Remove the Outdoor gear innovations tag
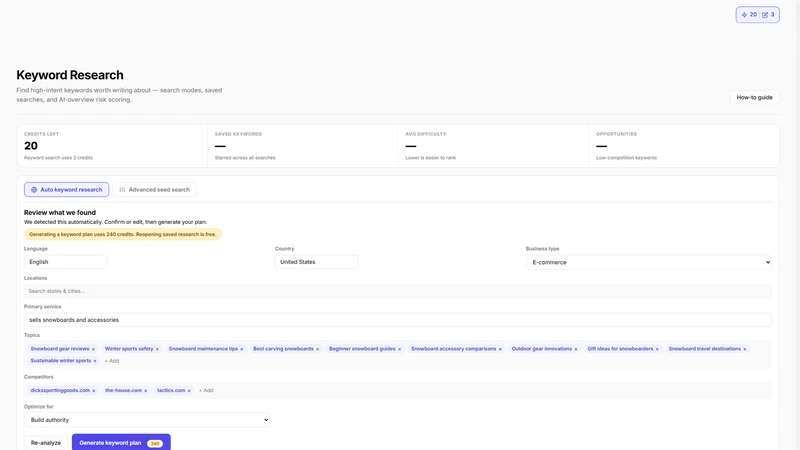The height and width of the screenshot is (450, 800). pyautogui.click(x=576, y=349)
